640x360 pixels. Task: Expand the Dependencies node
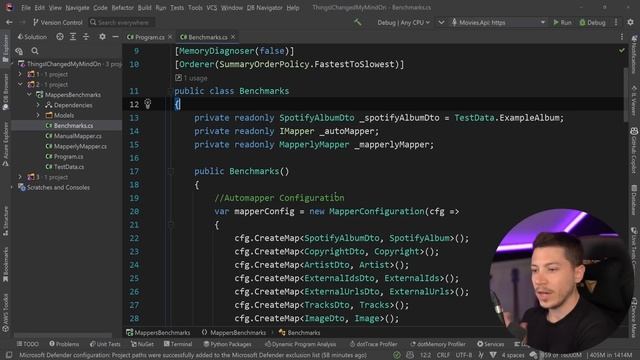pyautogui.click(x=38, y=105)
